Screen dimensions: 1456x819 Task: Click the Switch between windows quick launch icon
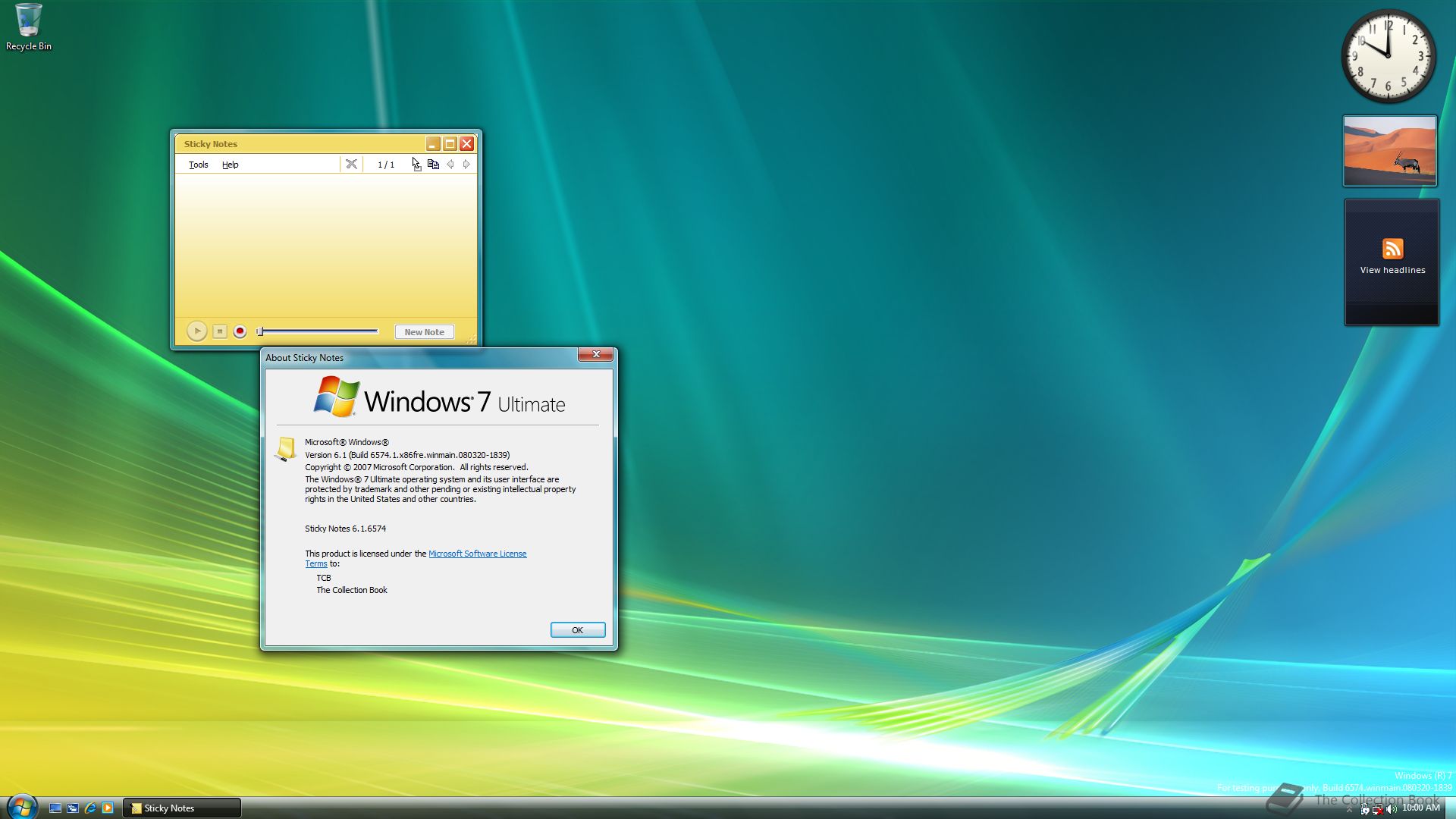73,808
